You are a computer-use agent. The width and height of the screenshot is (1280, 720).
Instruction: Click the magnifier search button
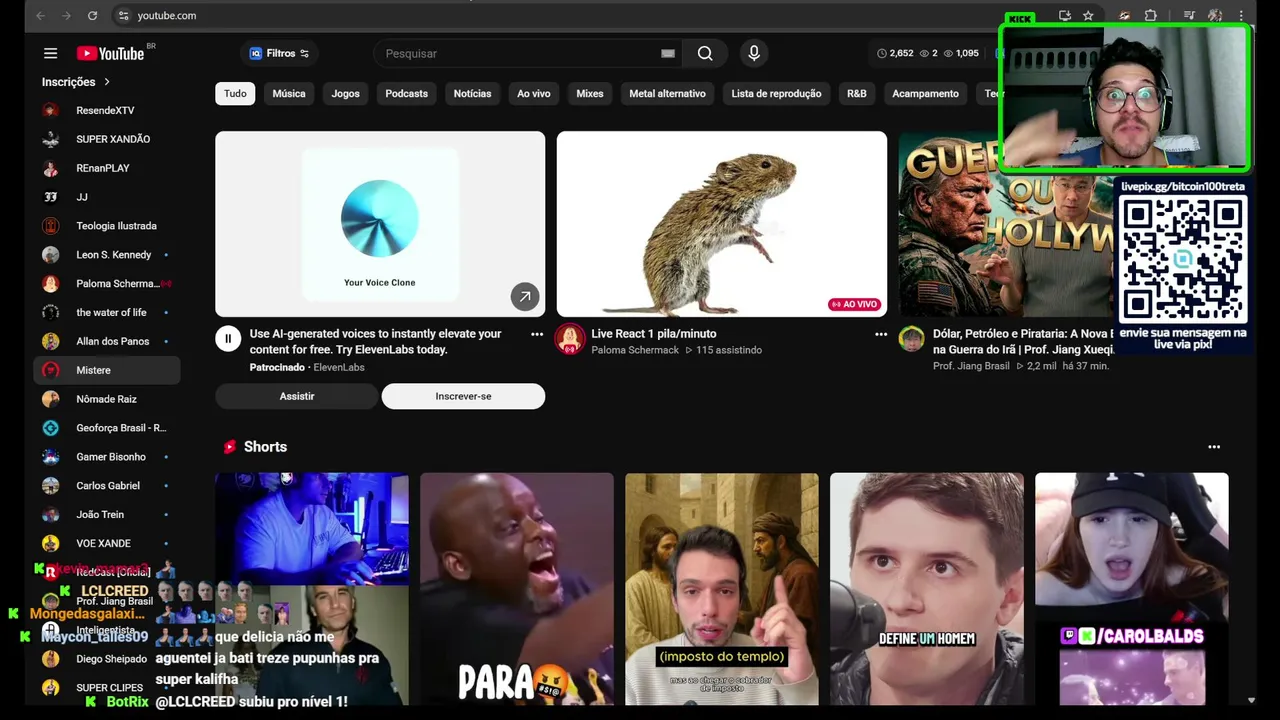(x=705, y=53)
